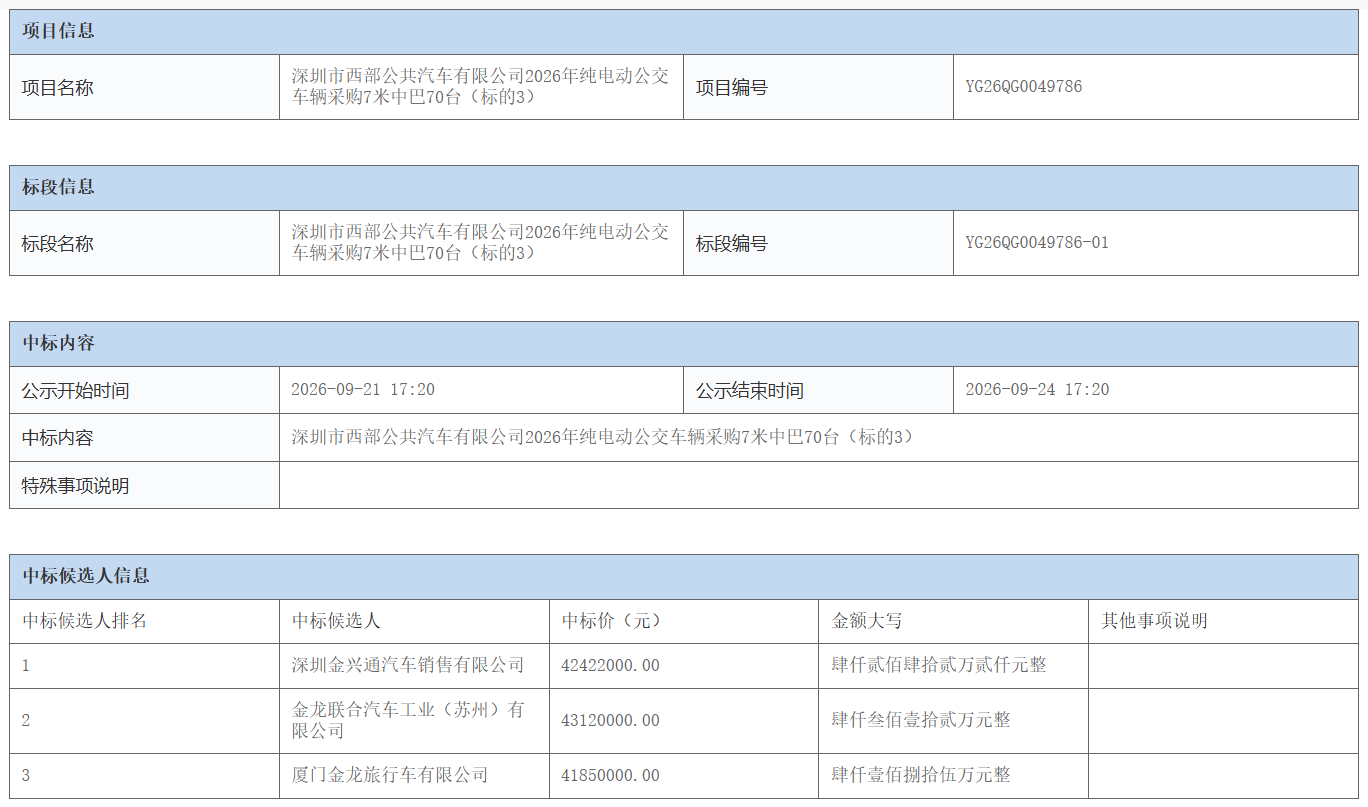The width and height of the screenshot is (1368, 807).
Task: Click the description text in the 中标内容 row
Action: pos(603,438)
